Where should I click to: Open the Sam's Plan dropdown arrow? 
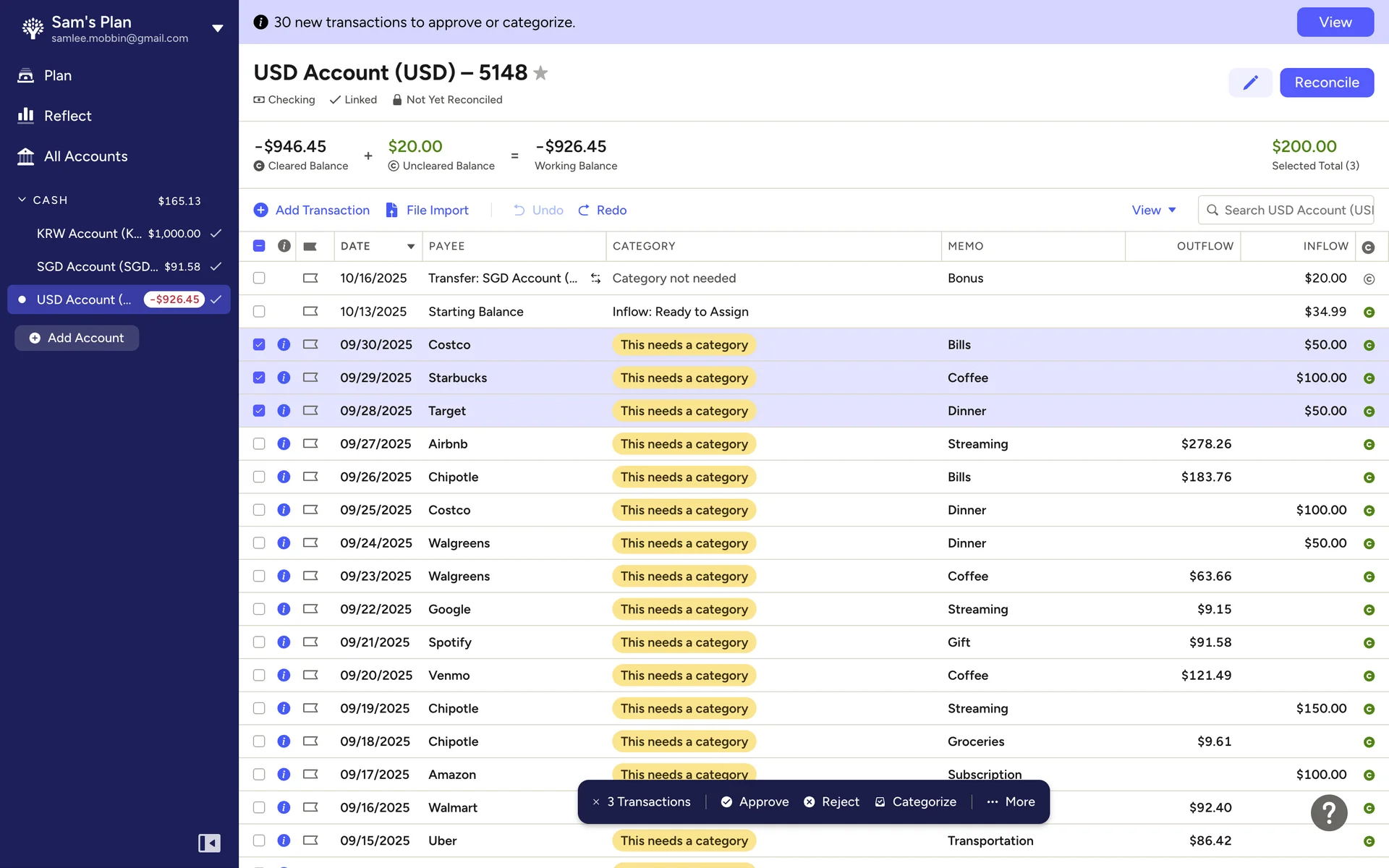[x=217, y=29]
